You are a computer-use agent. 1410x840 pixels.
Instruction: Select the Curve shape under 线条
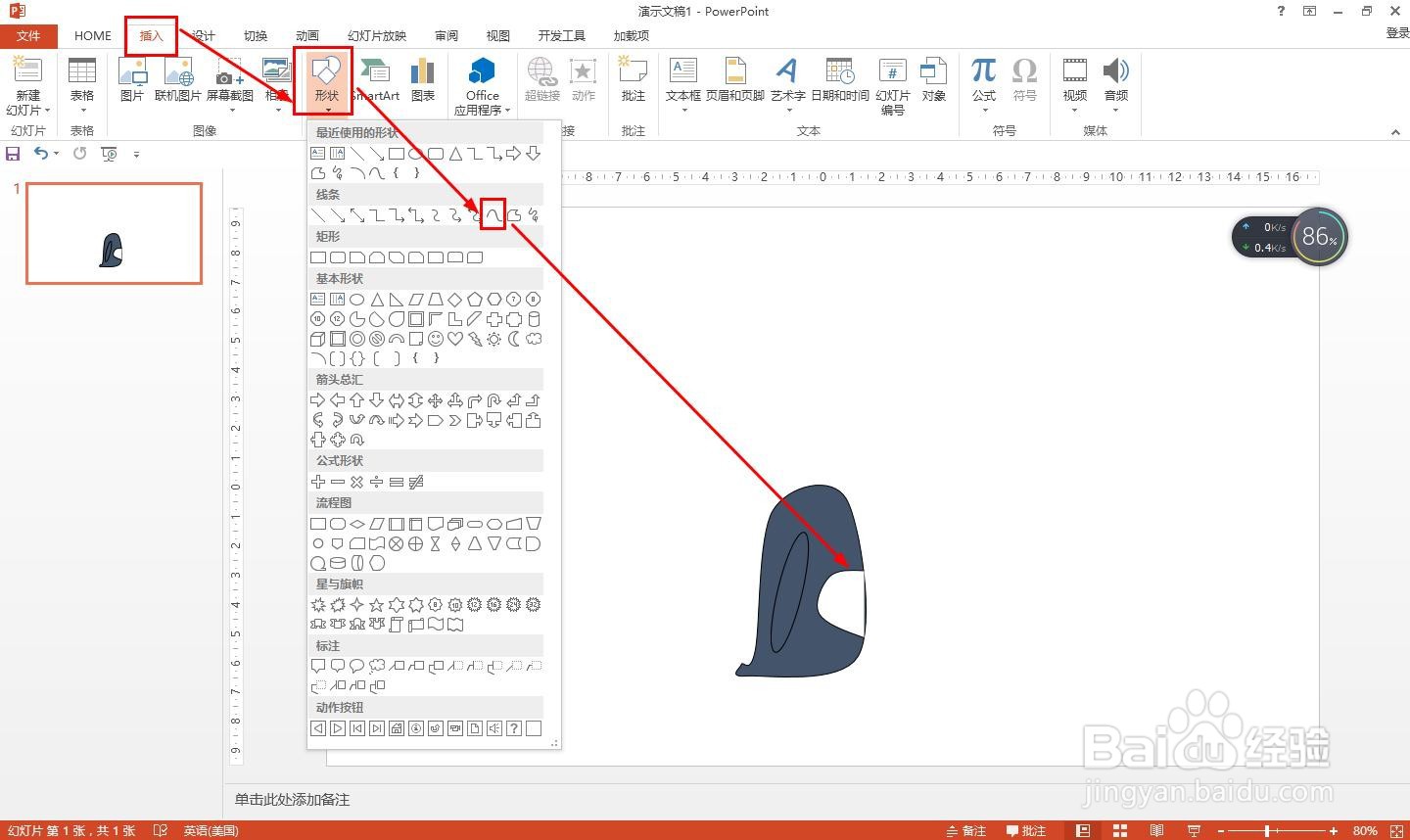(x=494, y=214)
